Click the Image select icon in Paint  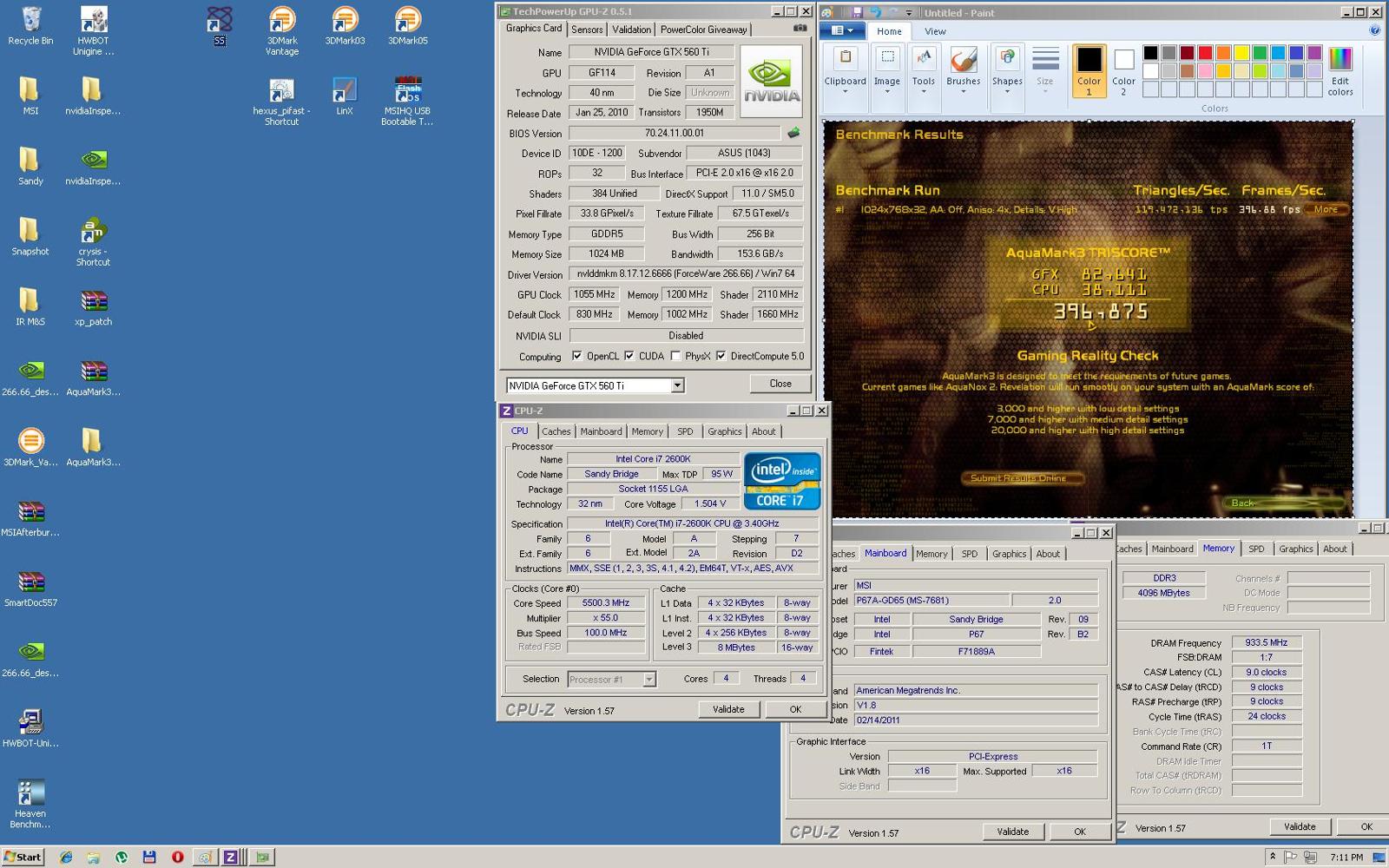coord(886,58)
